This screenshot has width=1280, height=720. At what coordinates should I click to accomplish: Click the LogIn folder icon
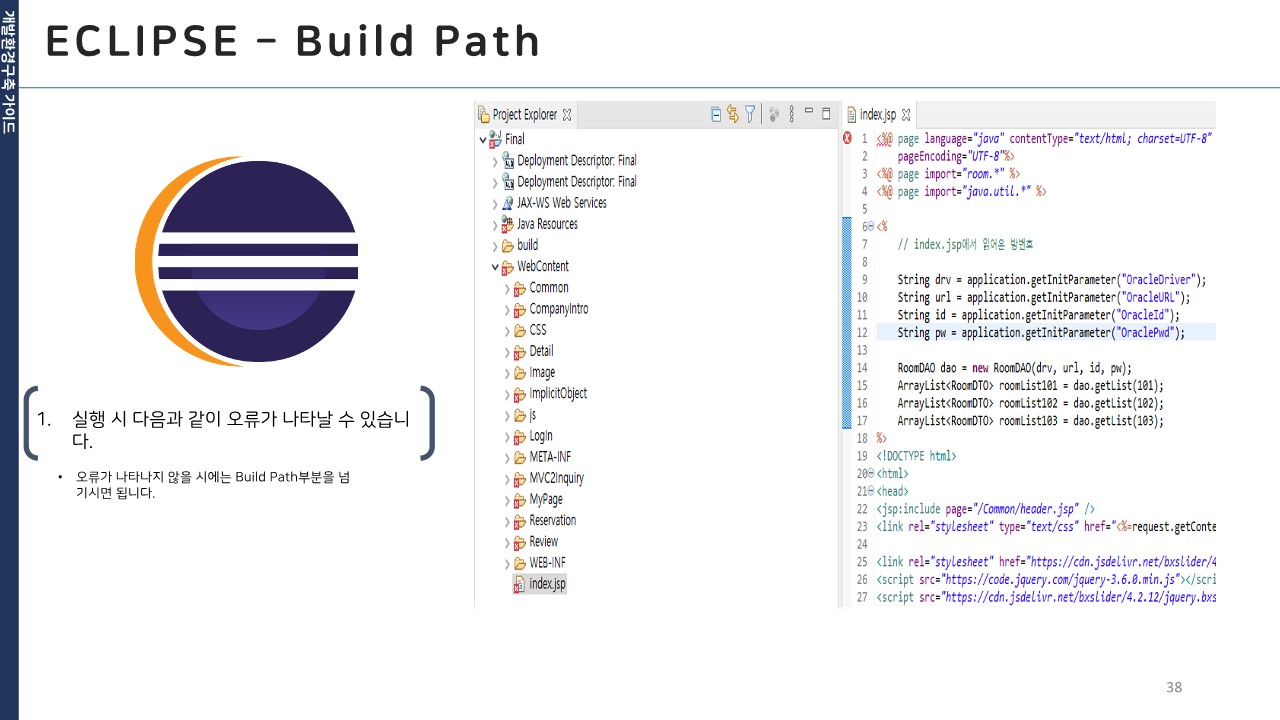(520, 436)
